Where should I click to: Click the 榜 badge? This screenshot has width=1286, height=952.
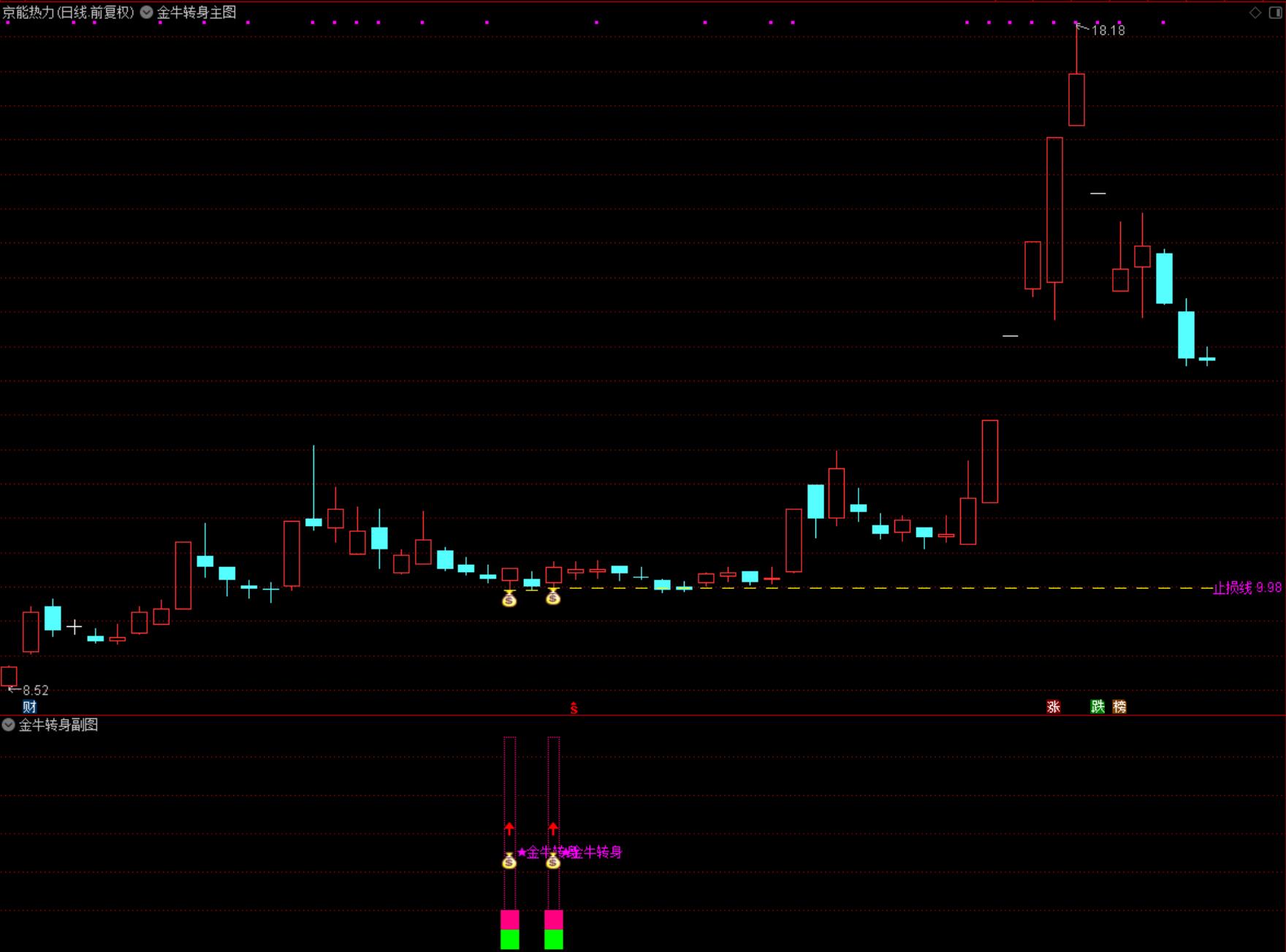1119,707
